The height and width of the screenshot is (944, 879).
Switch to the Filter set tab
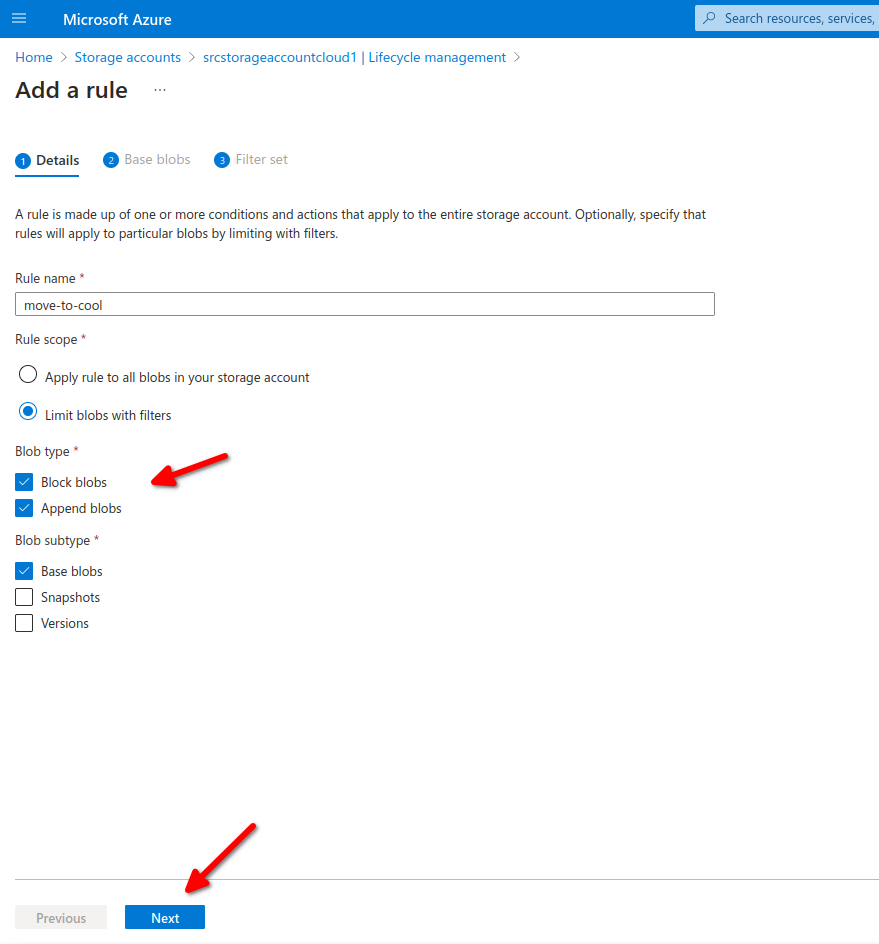point(261,160)
